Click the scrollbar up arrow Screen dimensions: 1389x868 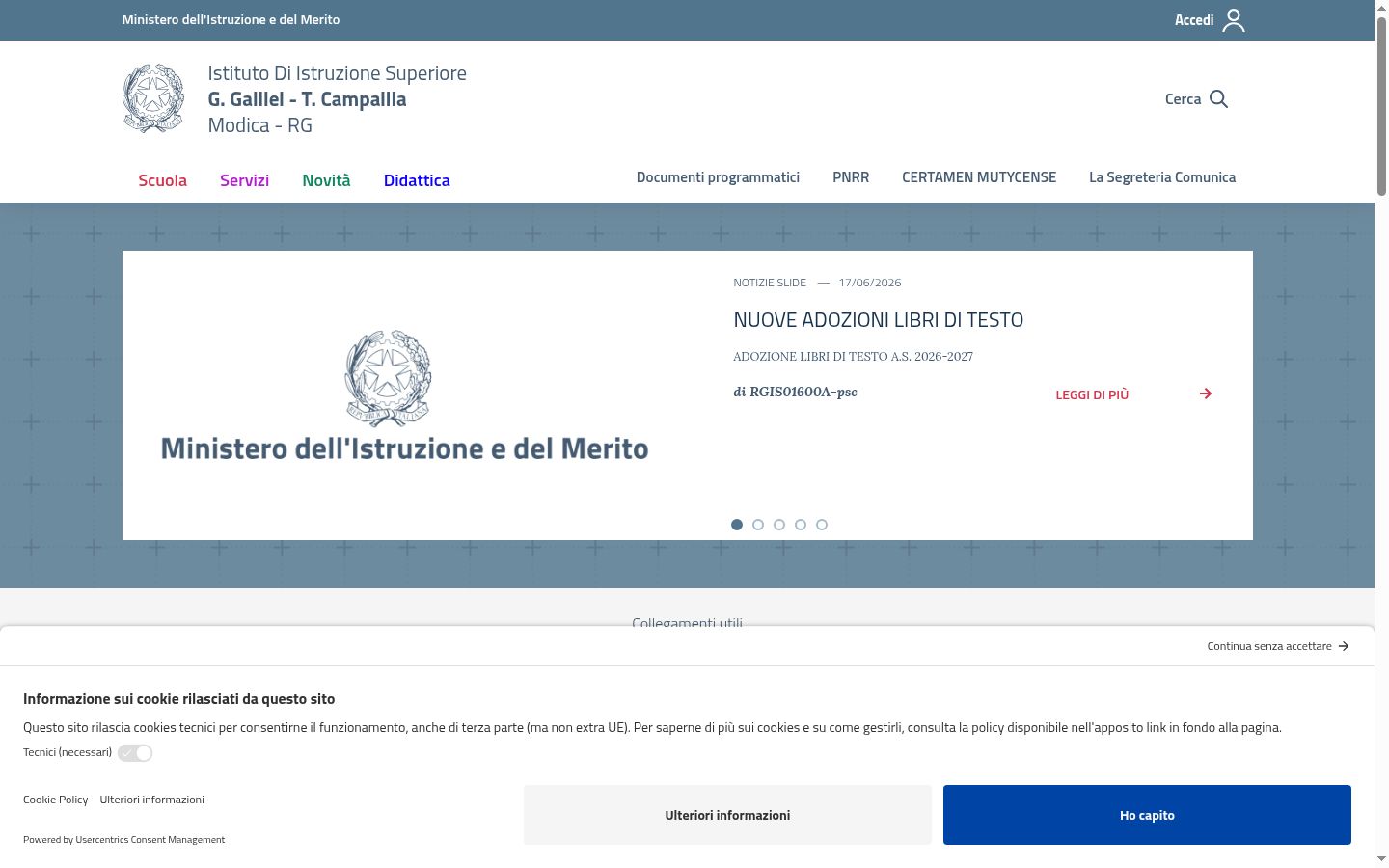tap(1381, 8)
